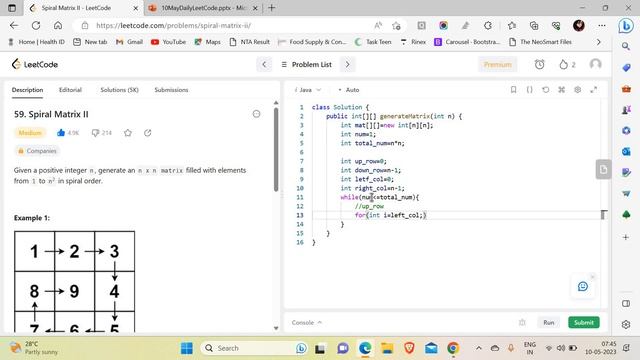Image resolution: width=640 pixels, height=360 pixels.
Task: Open browser extensions puzzle icon
Action: click(x=488, y=26)
